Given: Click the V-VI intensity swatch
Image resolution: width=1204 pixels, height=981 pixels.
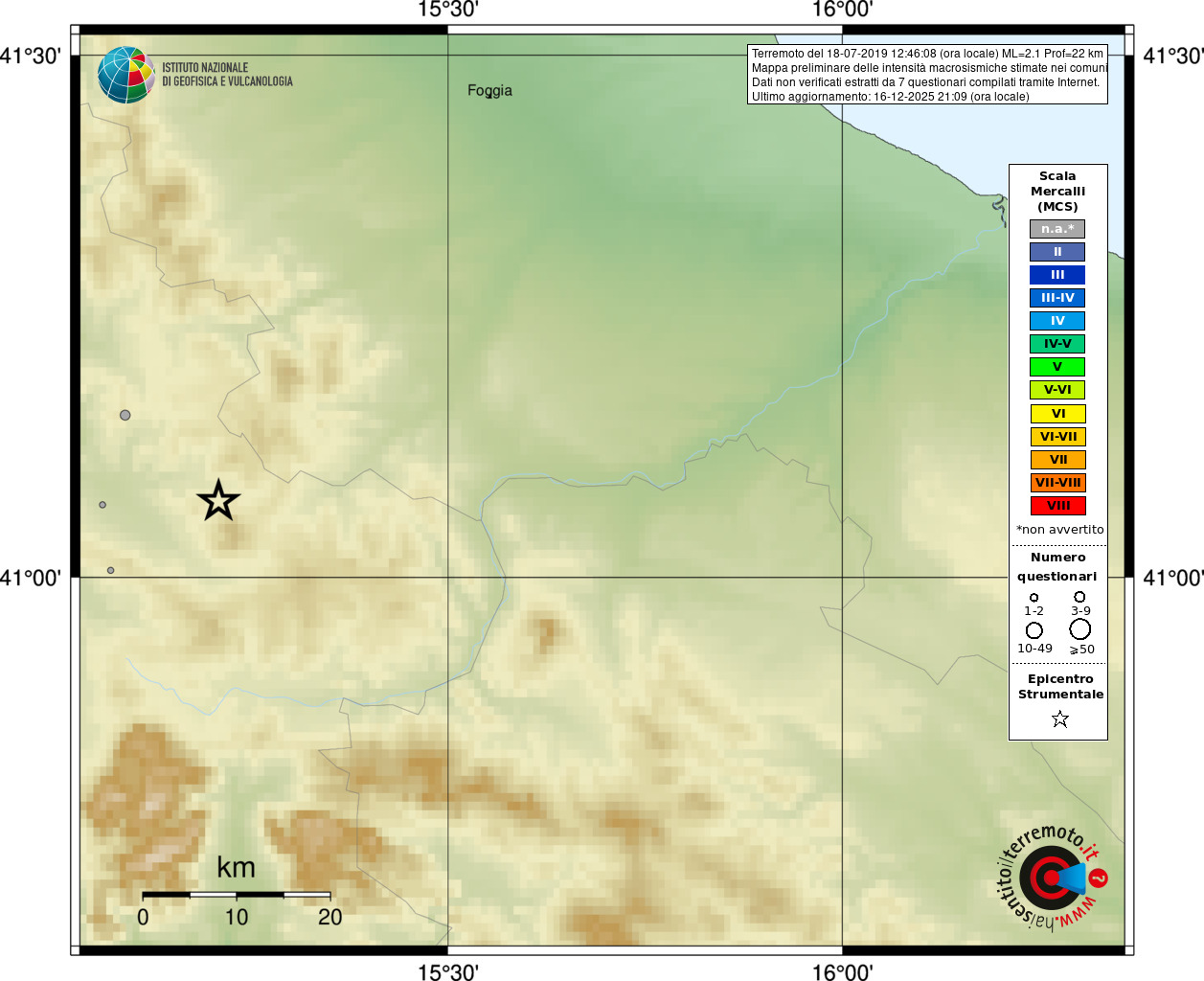Looking at the screenshot, I should 1057,390.
